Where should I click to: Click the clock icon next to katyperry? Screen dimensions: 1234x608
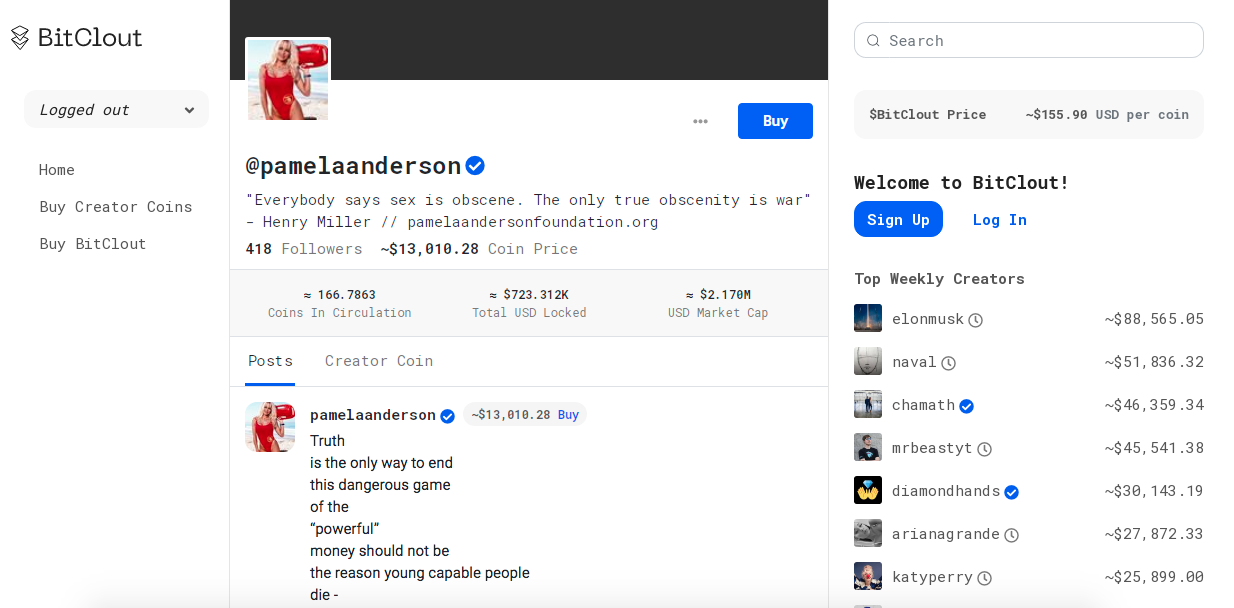coord(984,578)
